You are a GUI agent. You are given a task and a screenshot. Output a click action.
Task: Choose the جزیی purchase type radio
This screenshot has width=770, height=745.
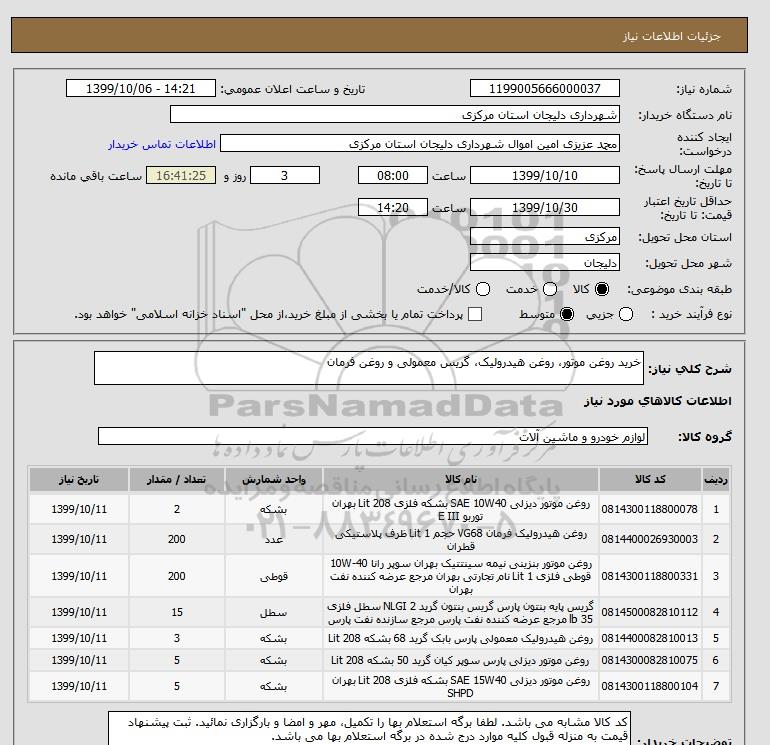click(626, 314)
